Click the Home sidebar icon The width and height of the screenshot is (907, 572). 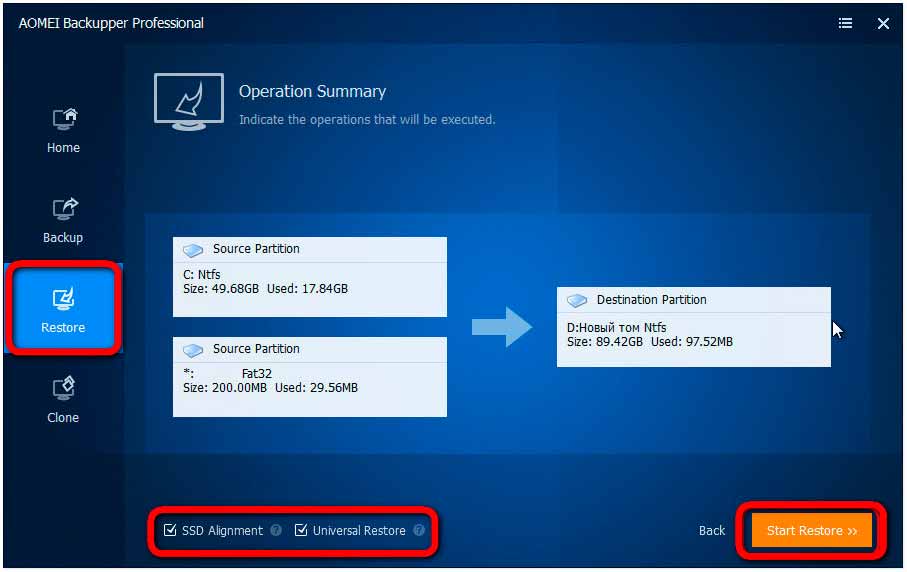click(x=63, y=120)
